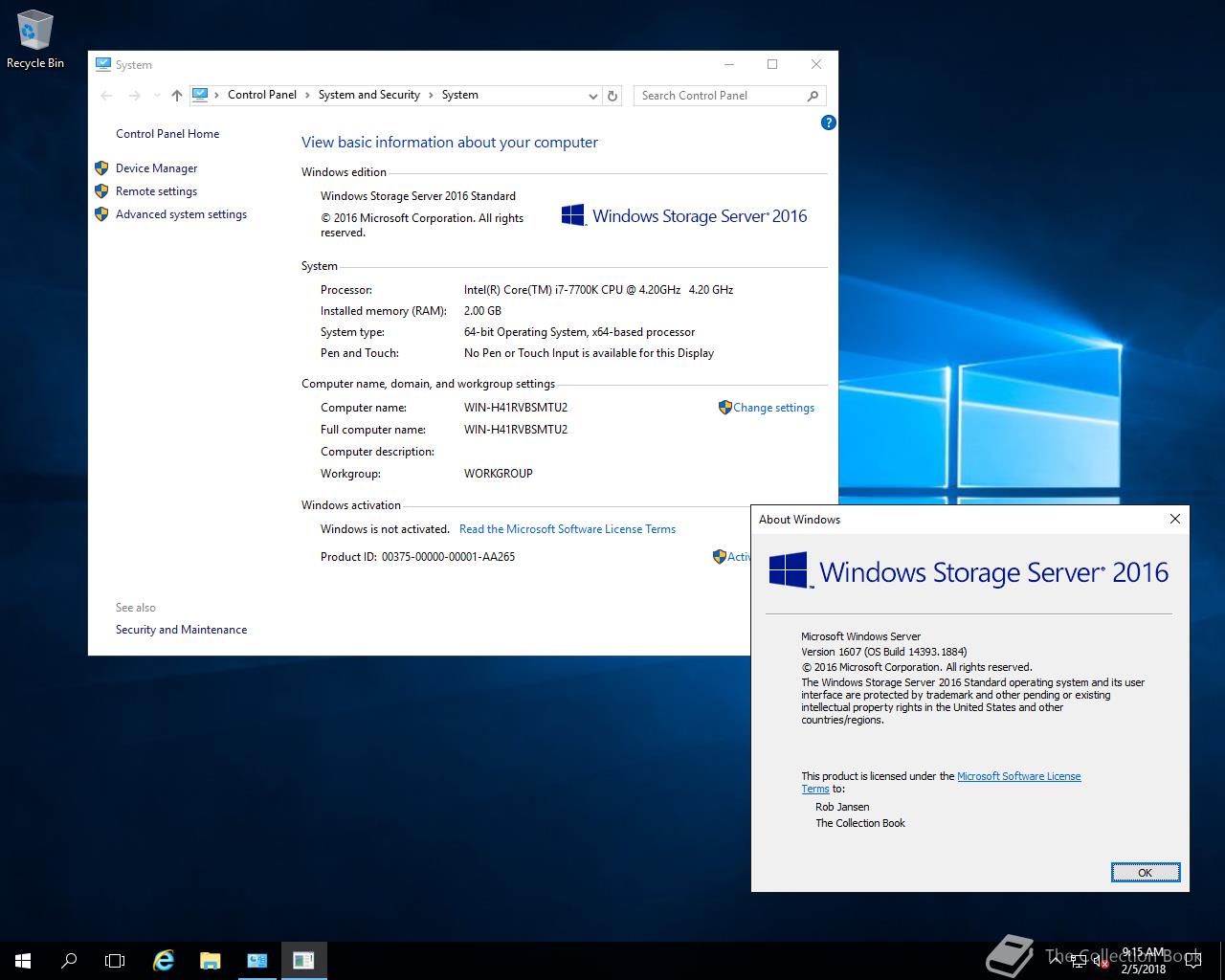Click the processor Intel Core i7-7700K text

598,290
